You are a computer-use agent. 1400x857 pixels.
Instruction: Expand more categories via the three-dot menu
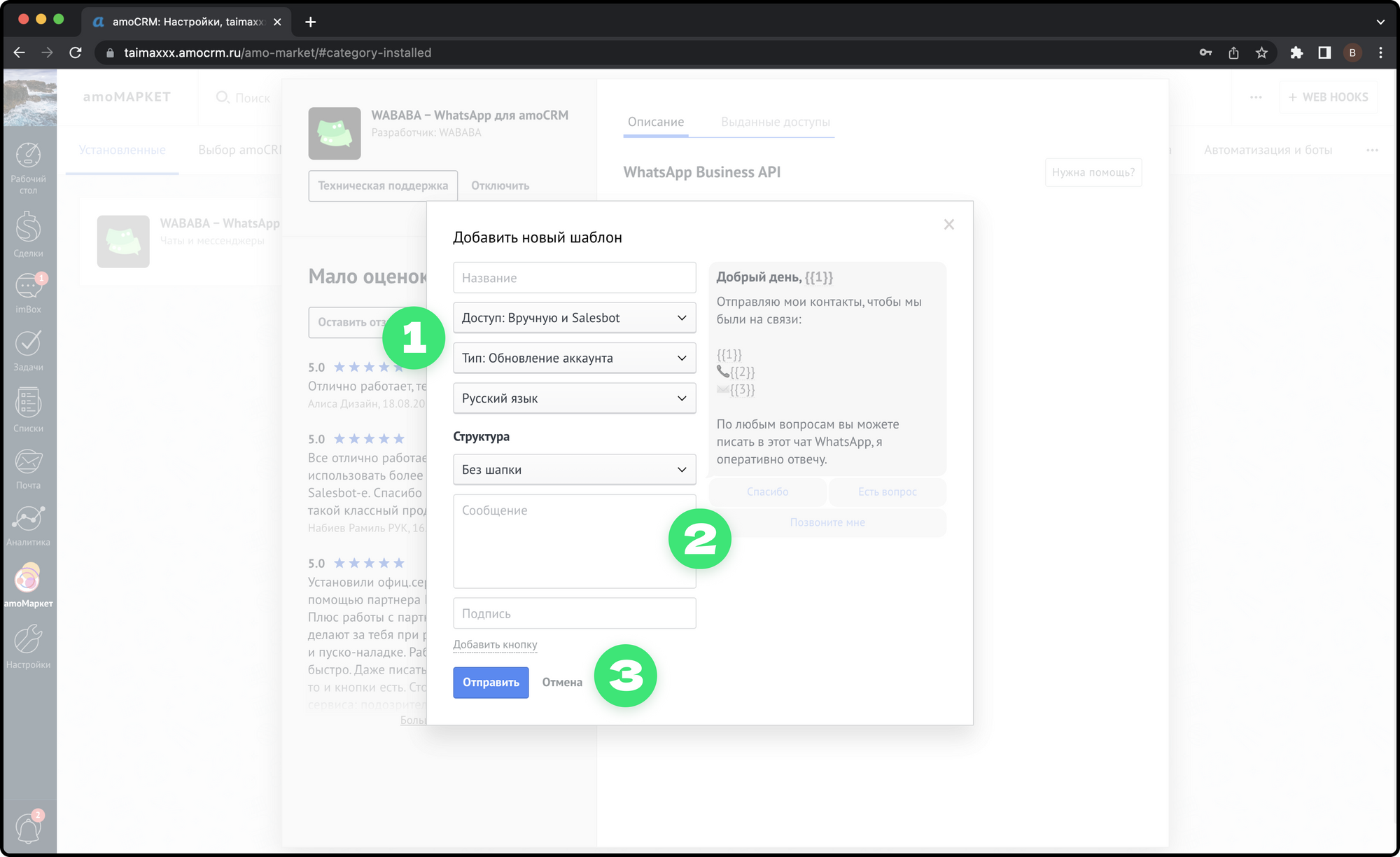(1372, 150)
